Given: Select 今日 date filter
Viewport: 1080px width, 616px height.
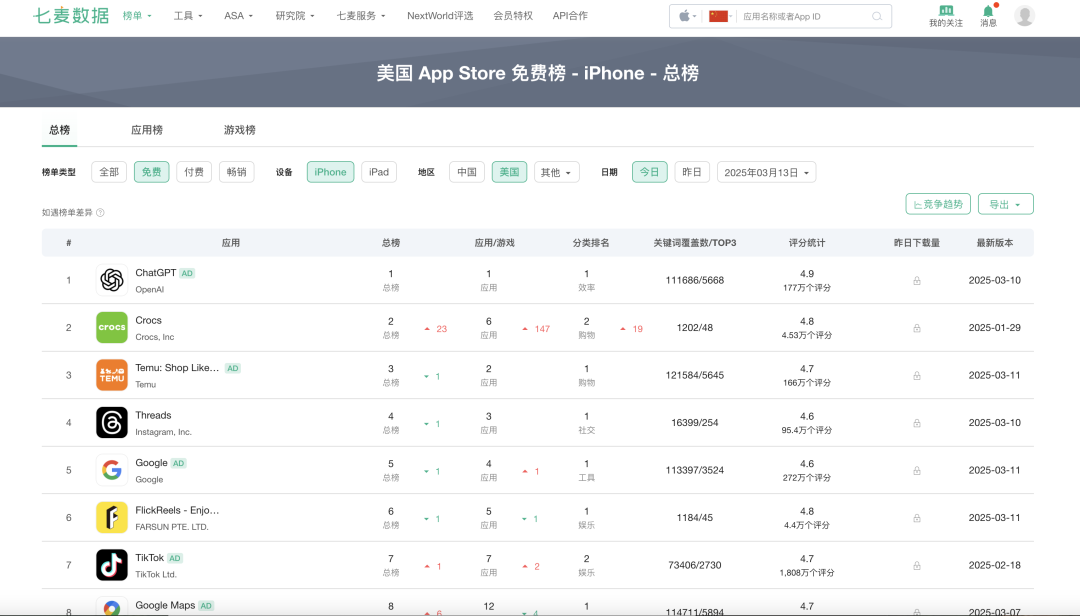Looking at the screenshot, I should (x=650, y=172).
